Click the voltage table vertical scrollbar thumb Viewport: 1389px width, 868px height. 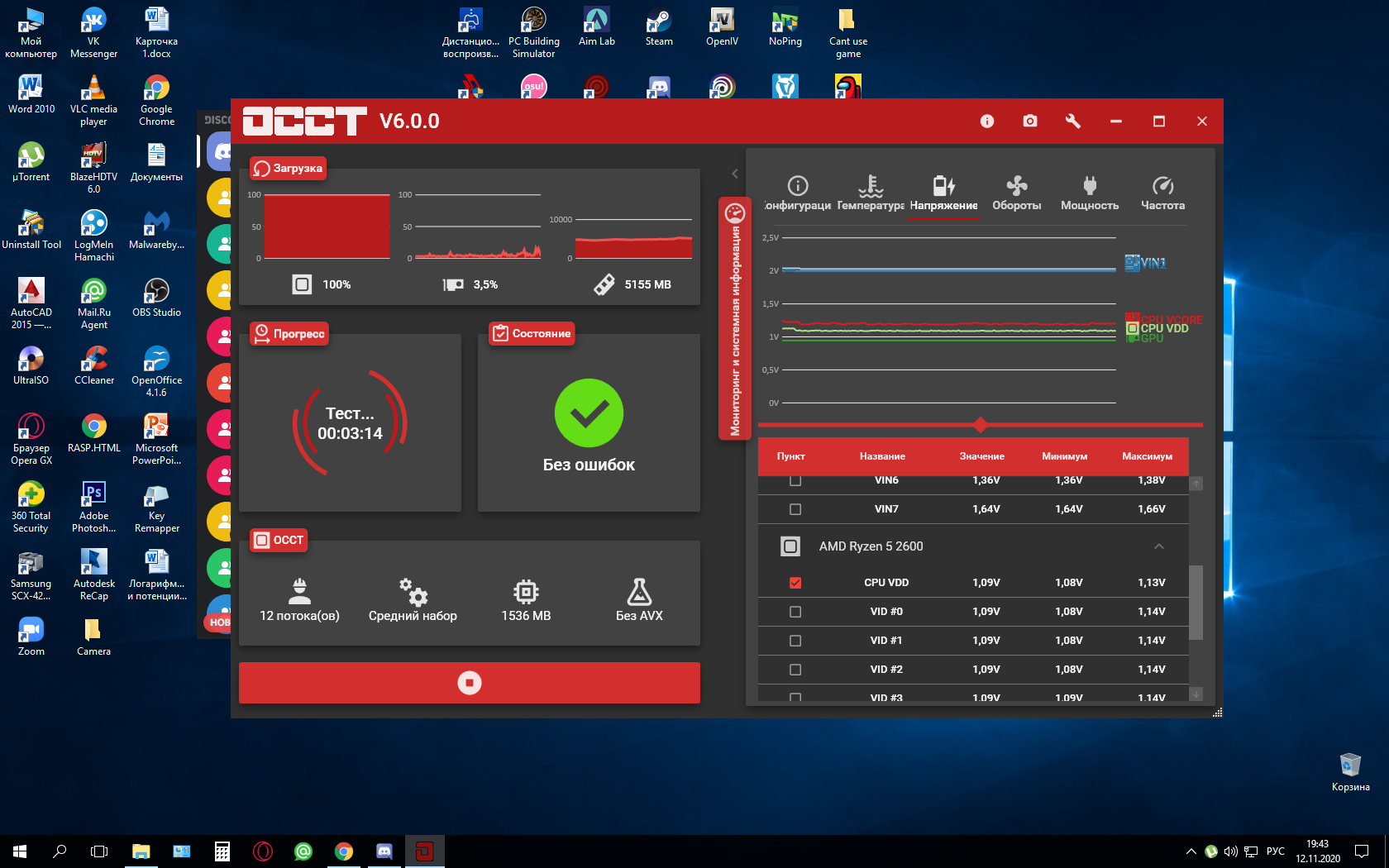1196,603
